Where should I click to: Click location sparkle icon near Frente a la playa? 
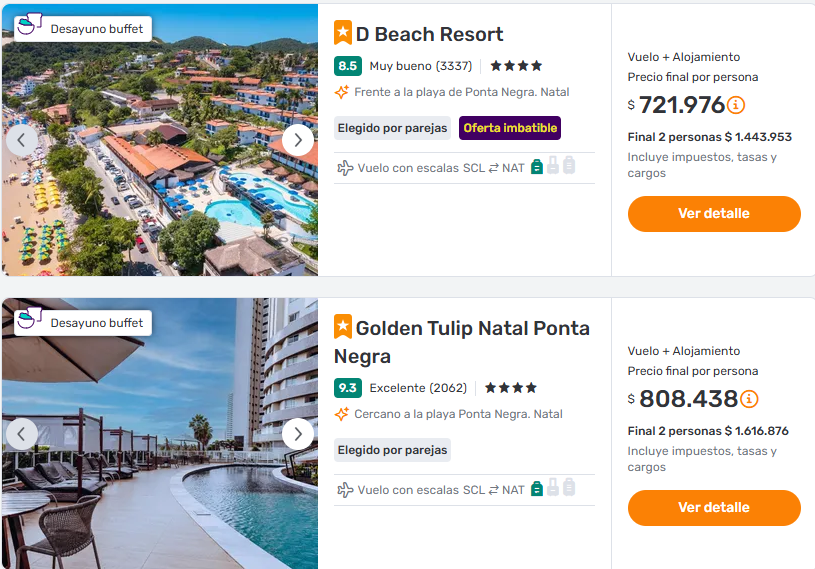pos(342,92)
